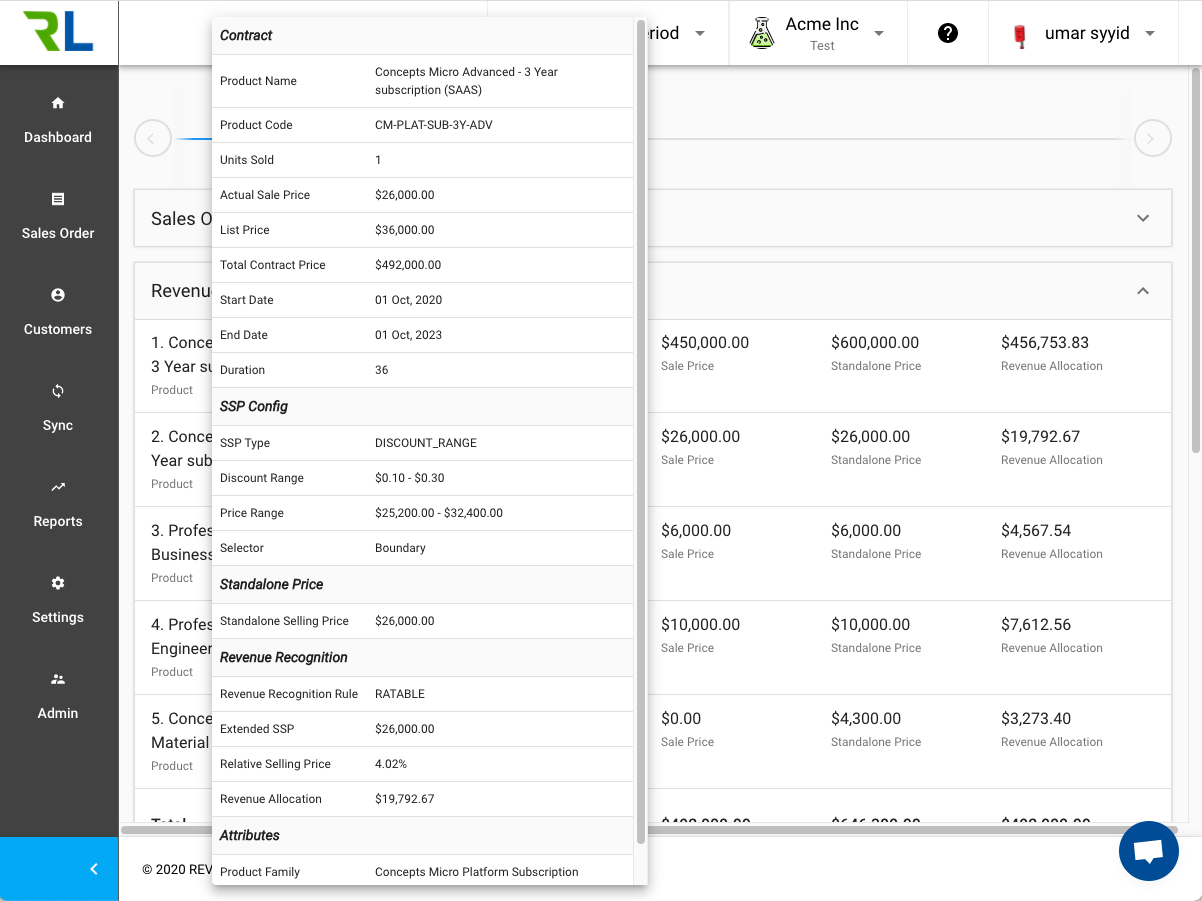Viewport: 1202px width, 901px height.
Task: Click the Sale Price $0.00 cell
Action: (681, 718)
